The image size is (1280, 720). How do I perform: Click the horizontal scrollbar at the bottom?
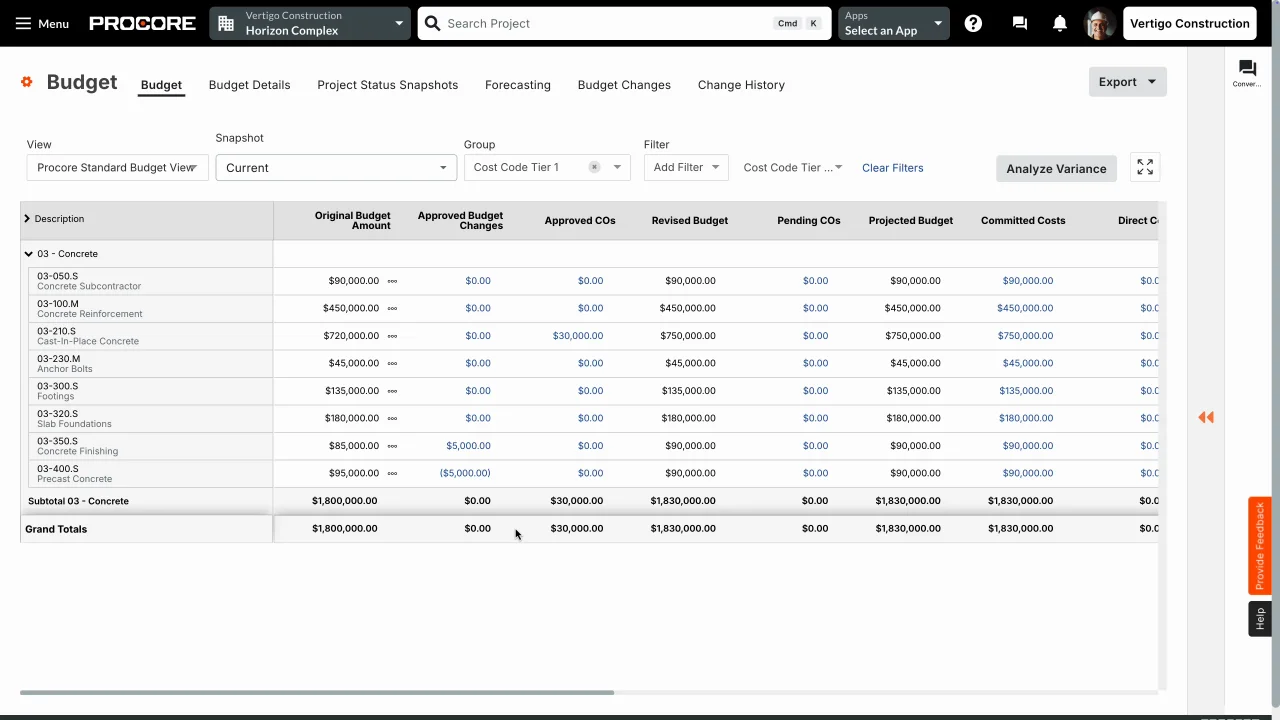click(x=317, y=692)
